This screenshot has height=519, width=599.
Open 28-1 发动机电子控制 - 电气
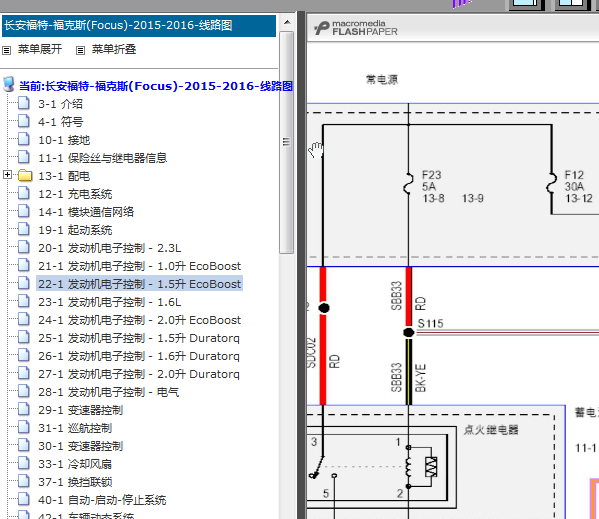pos(108,392)
